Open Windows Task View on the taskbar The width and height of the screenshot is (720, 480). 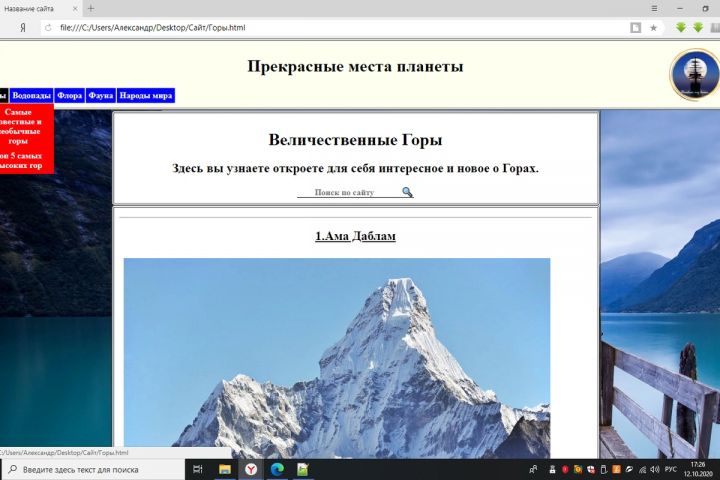tap(198, 469)
